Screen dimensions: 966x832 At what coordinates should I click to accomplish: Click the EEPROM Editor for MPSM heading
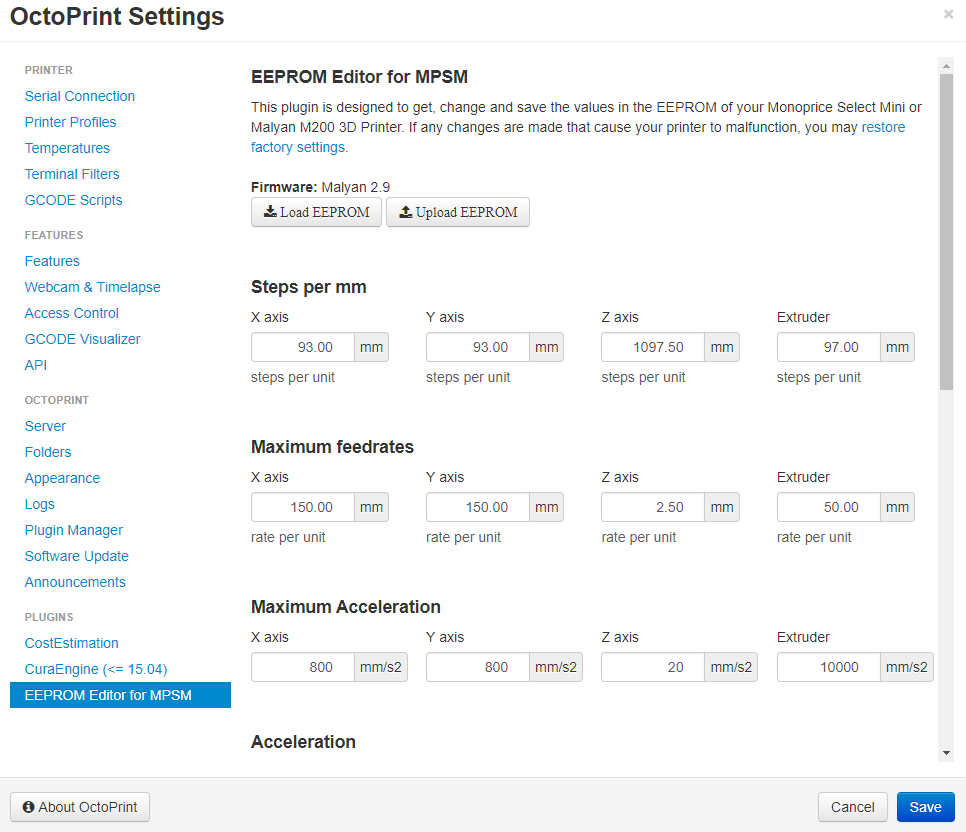click(x=359, y=77)
